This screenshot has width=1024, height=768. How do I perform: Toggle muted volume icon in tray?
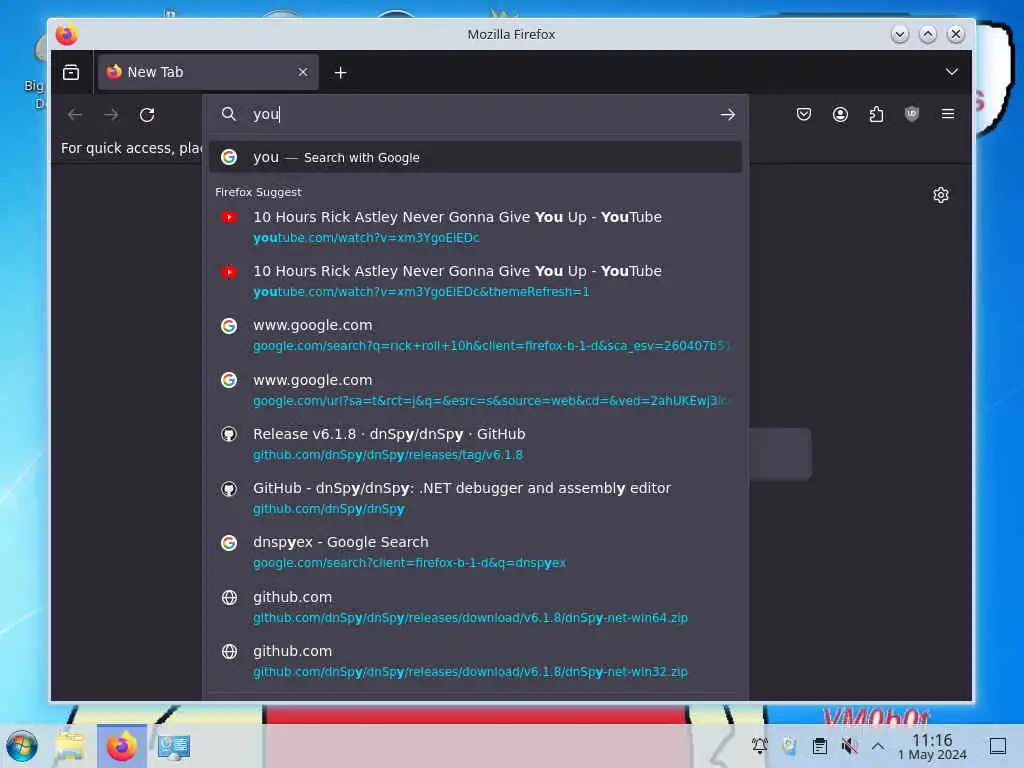point(849,746)
